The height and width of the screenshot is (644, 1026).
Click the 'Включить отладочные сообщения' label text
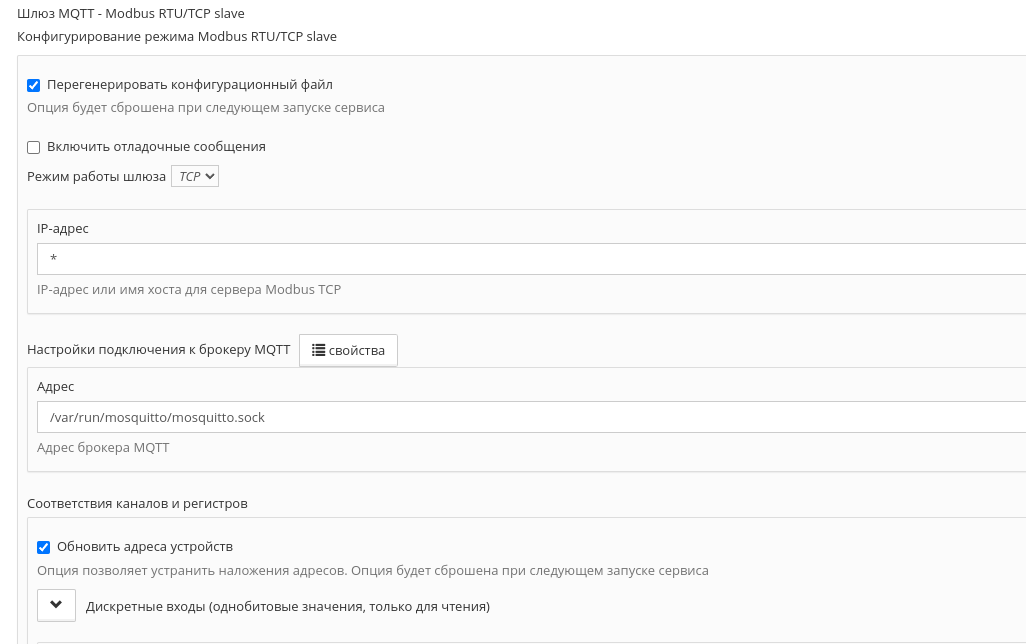point(156,147)
